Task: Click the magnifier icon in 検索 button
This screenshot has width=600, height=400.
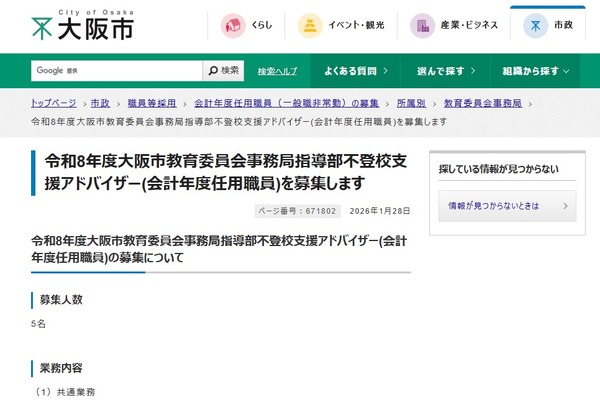Action: (213, 70)
